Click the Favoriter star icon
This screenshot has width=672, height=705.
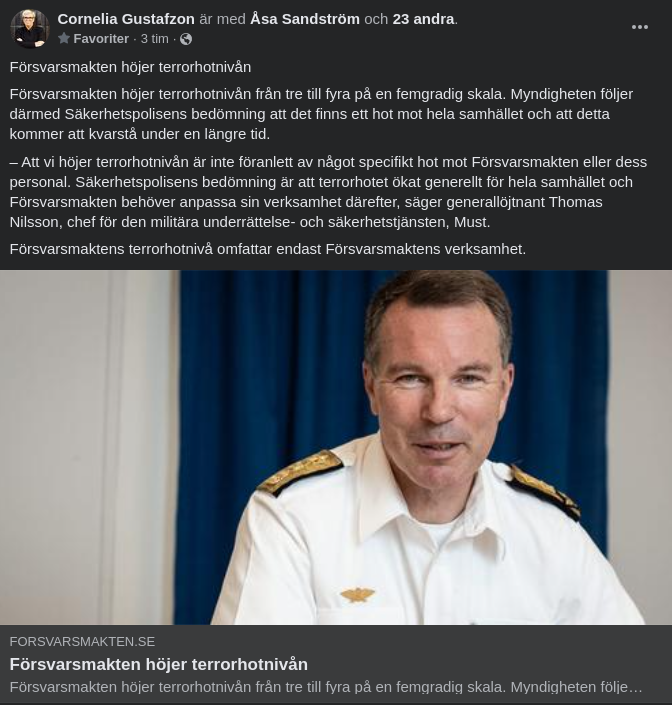64,38
